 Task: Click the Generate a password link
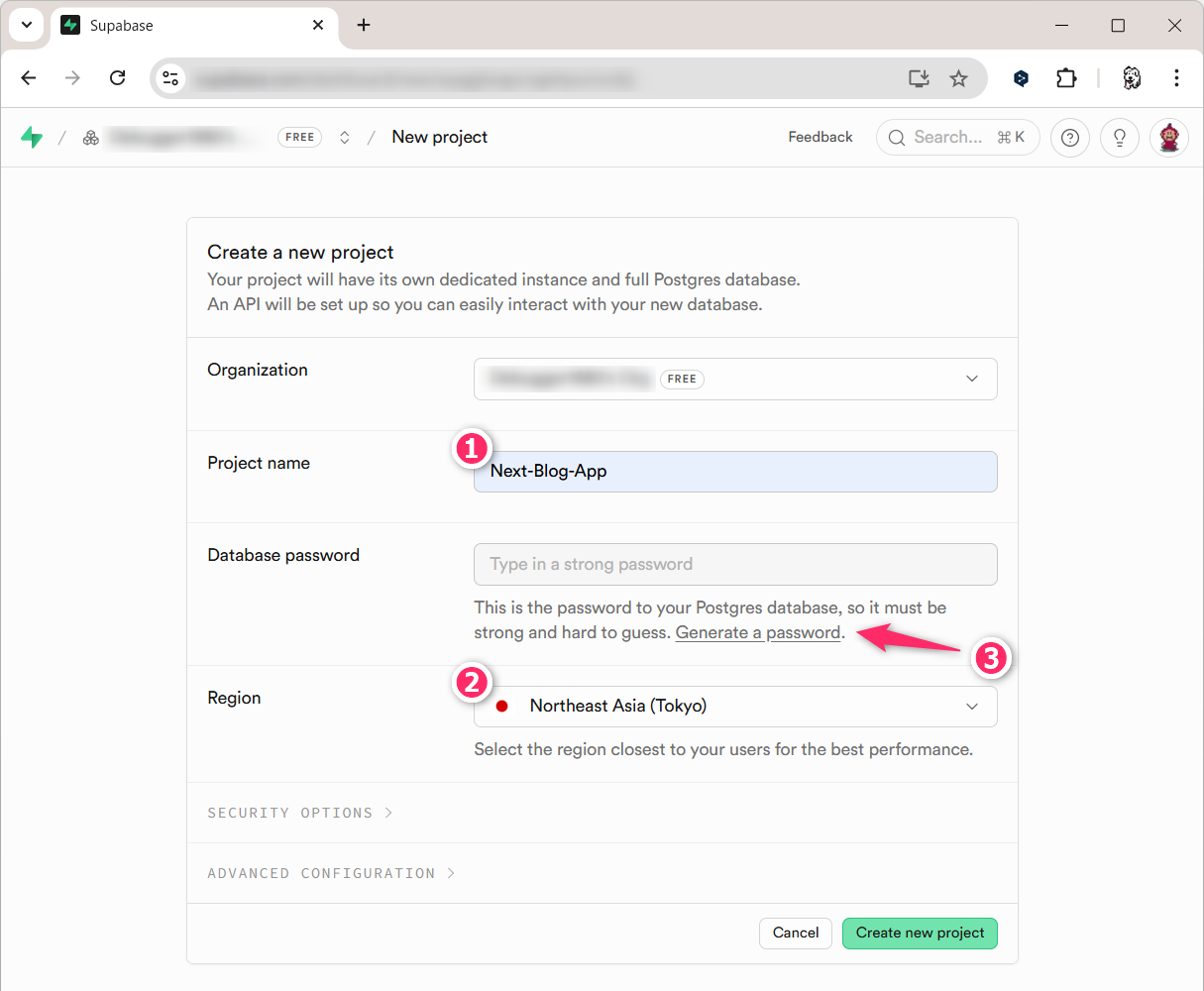pyautogui.click(x=758, y=632)
